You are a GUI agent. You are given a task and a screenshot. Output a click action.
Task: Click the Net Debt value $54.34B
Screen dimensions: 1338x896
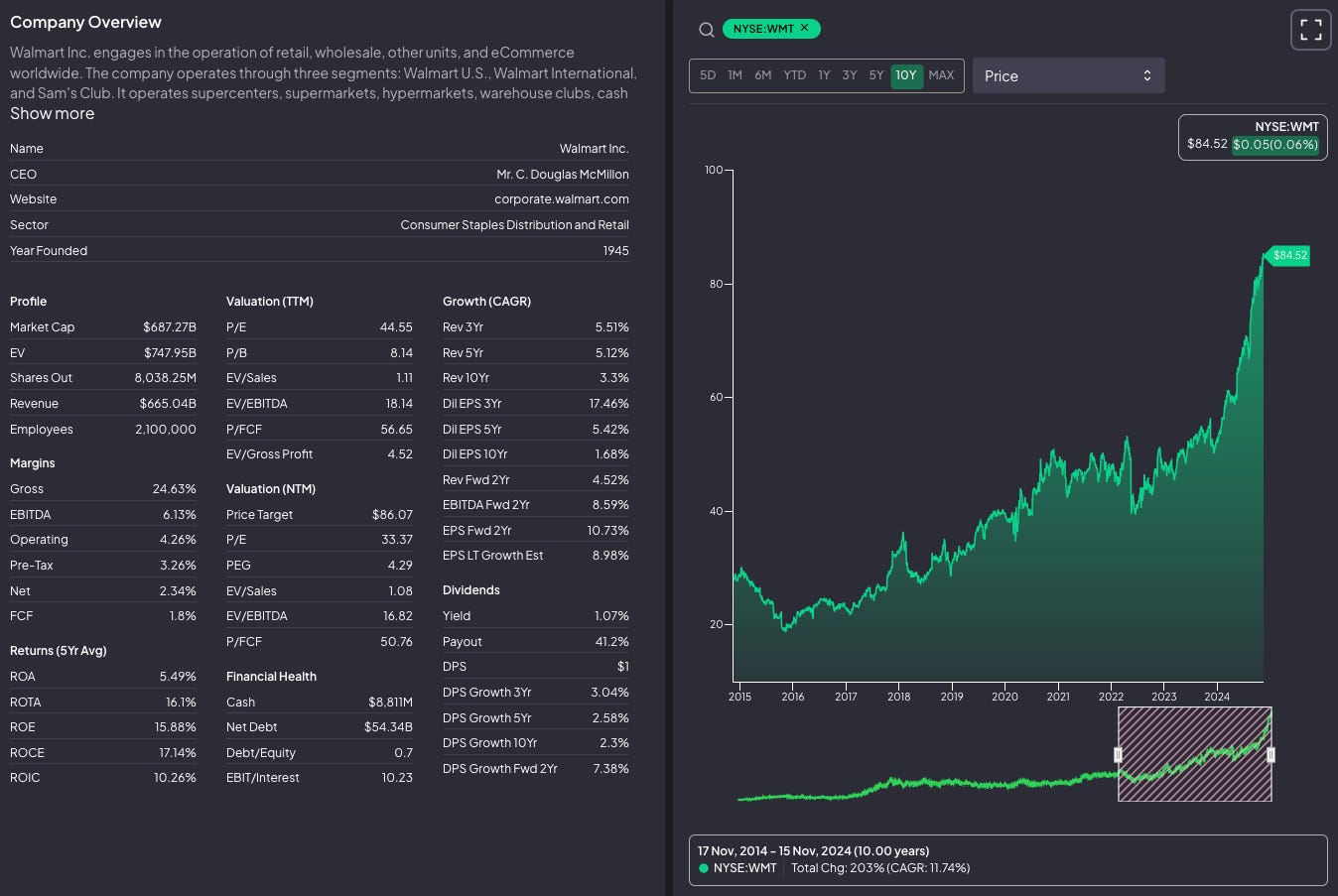click(x=388, y=727)
